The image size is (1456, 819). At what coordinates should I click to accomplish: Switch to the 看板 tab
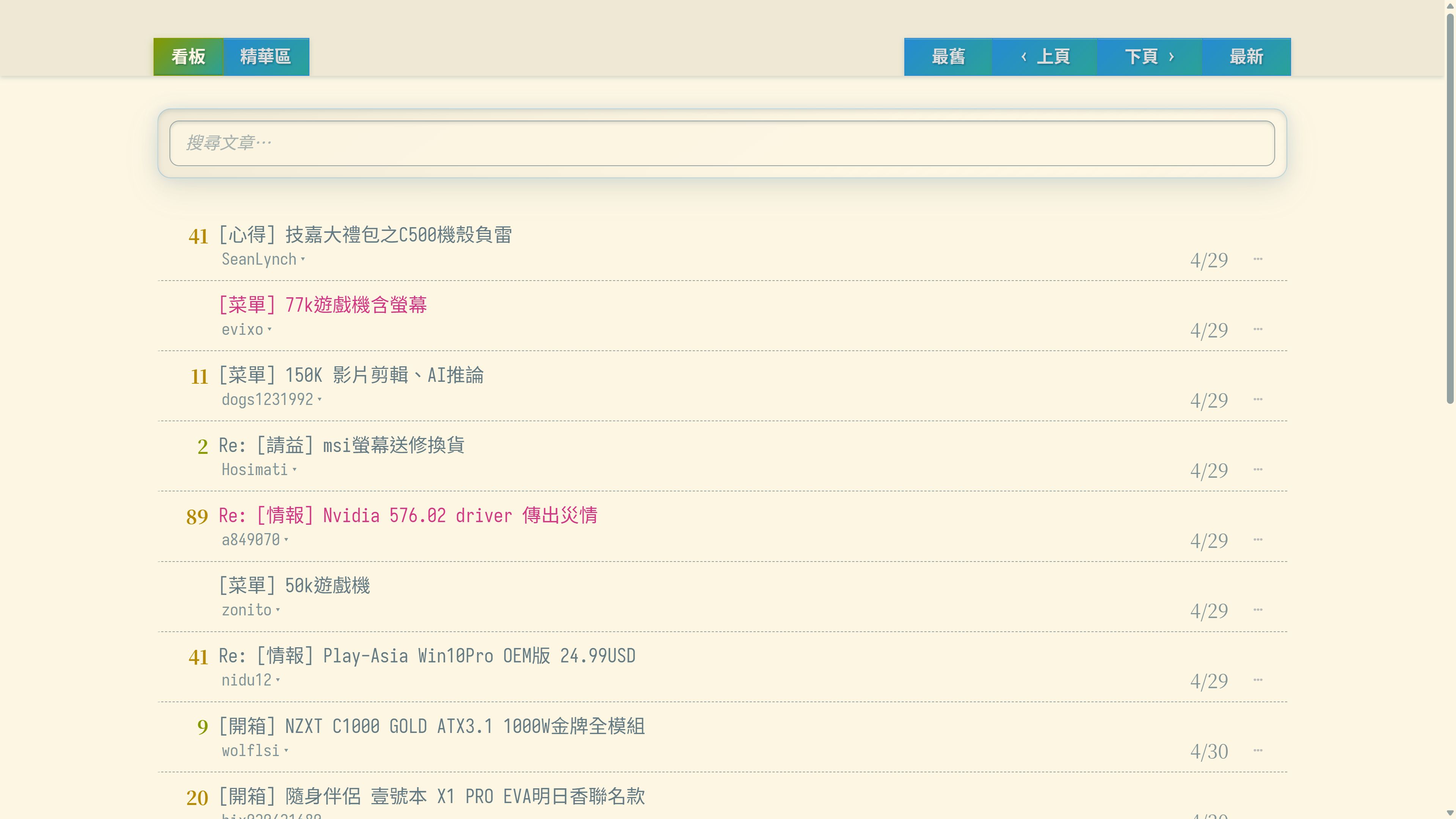[x=188, y=56]
